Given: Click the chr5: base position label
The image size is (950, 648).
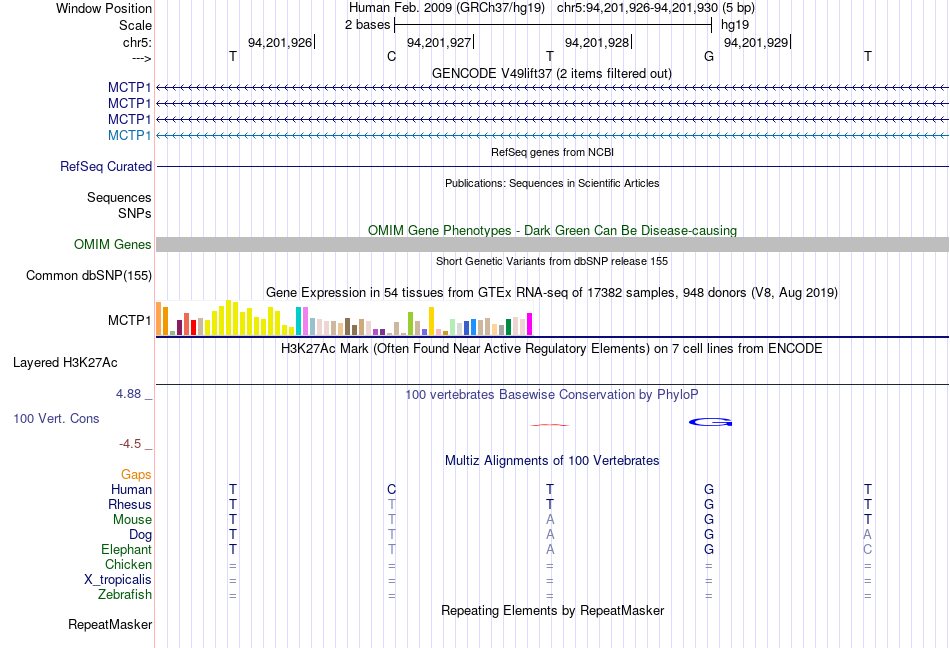Looking at the screenshot, I should (137, 42).
